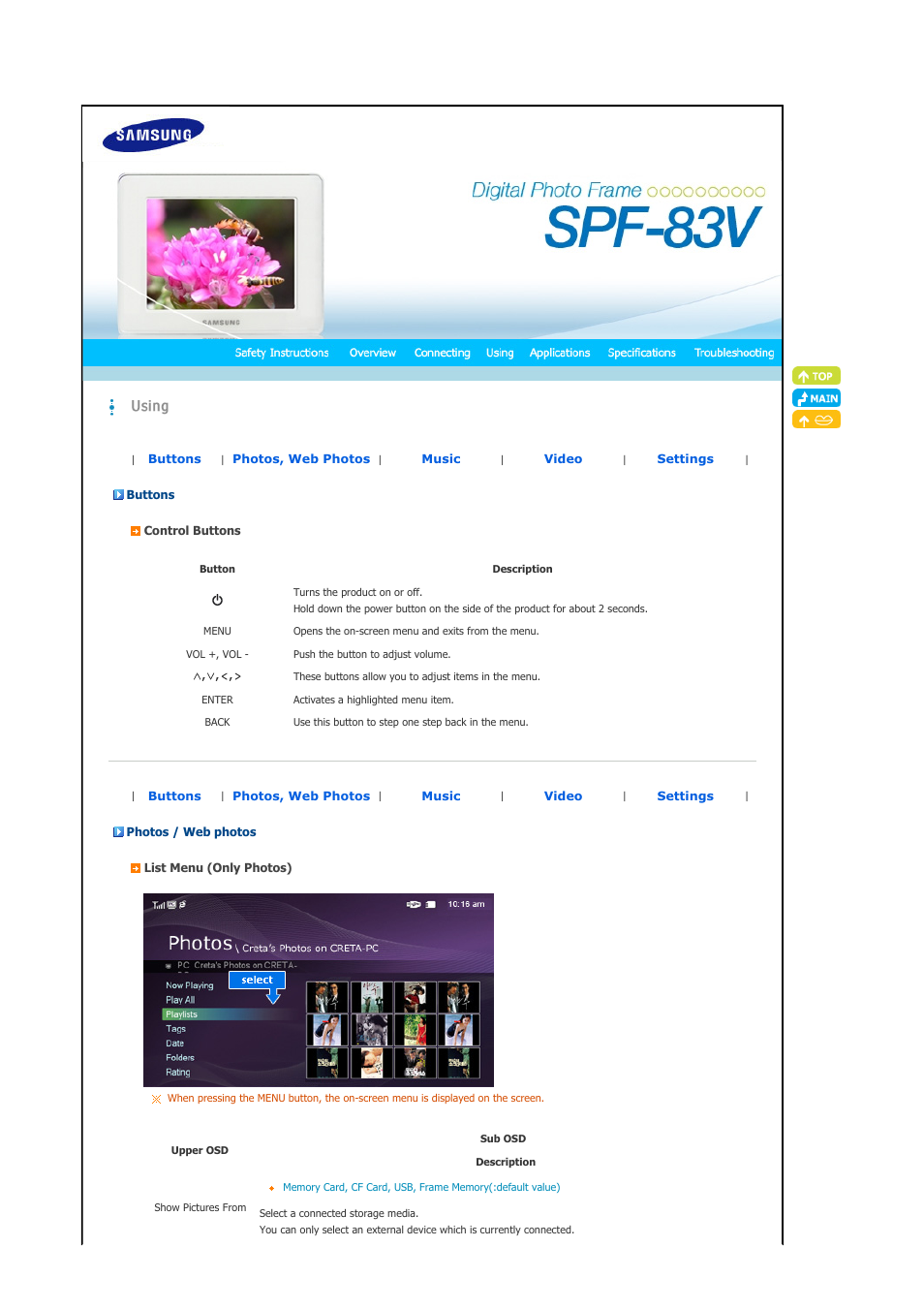924x1309 pixels.
Task: Click the ENTER button label
Action: pos(217,701)
